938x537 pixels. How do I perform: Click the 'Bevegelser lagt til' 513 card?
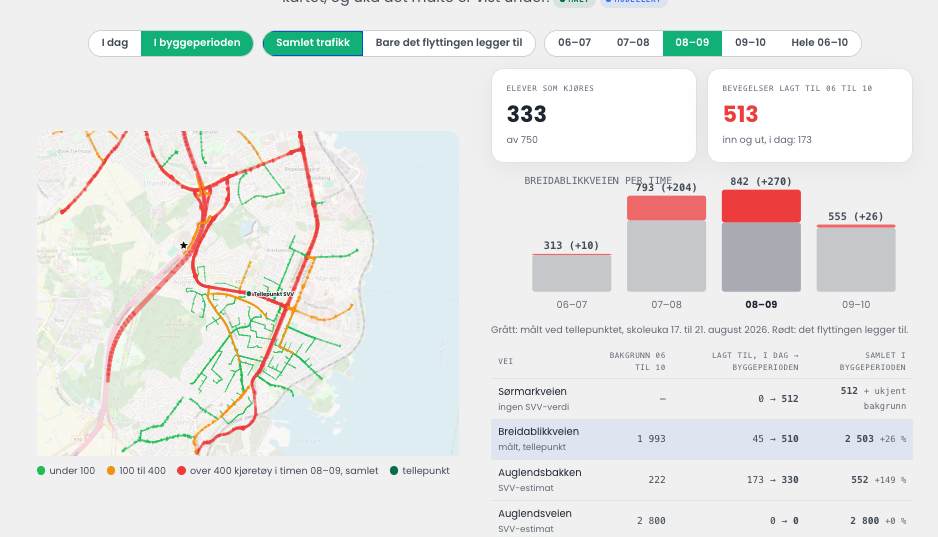[810, 115]
